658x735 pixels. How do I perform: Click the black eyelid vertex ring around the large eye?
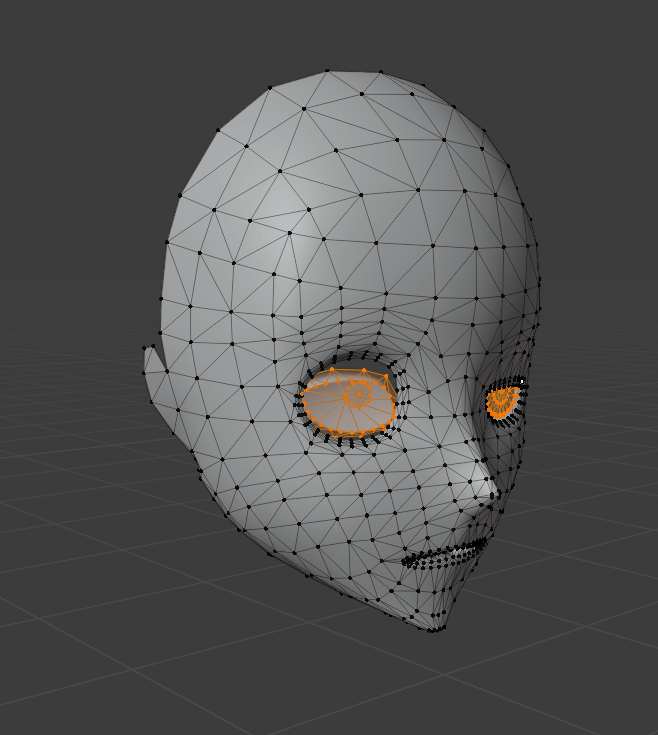(301, 400)
